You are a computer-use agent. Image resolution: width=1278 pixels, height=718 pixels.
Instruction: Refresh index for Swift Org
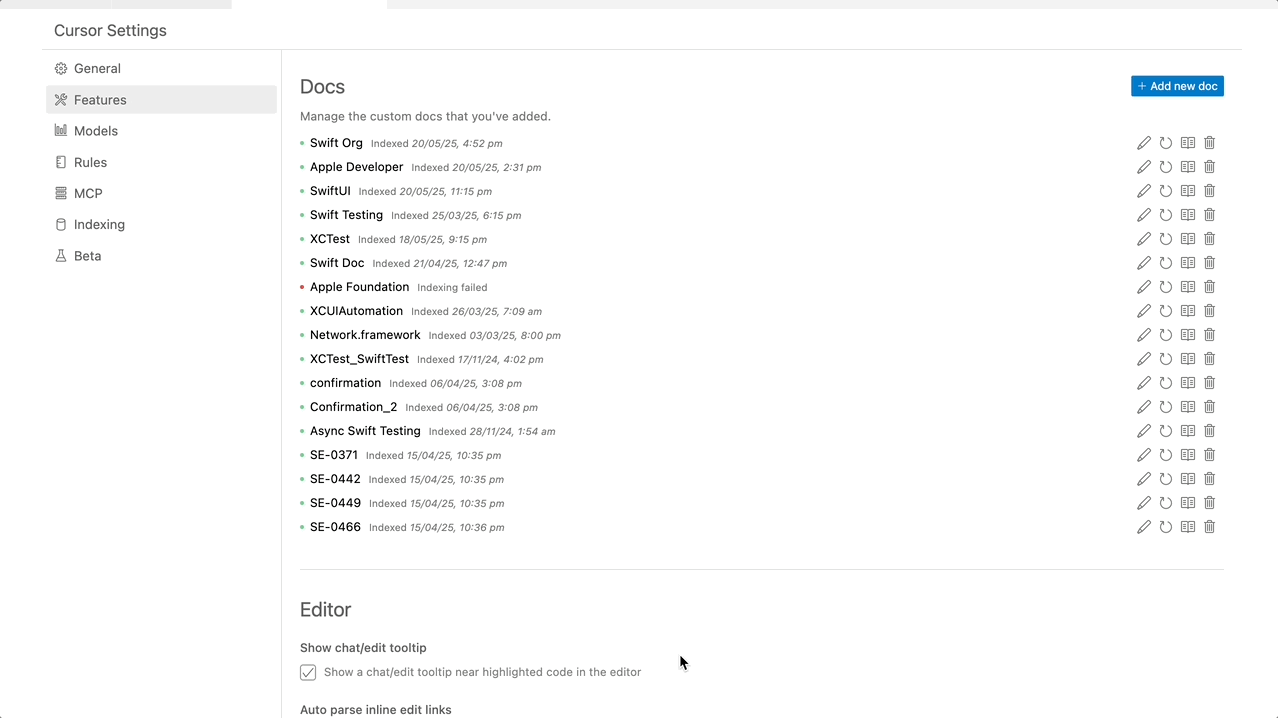click(1166, 143)
